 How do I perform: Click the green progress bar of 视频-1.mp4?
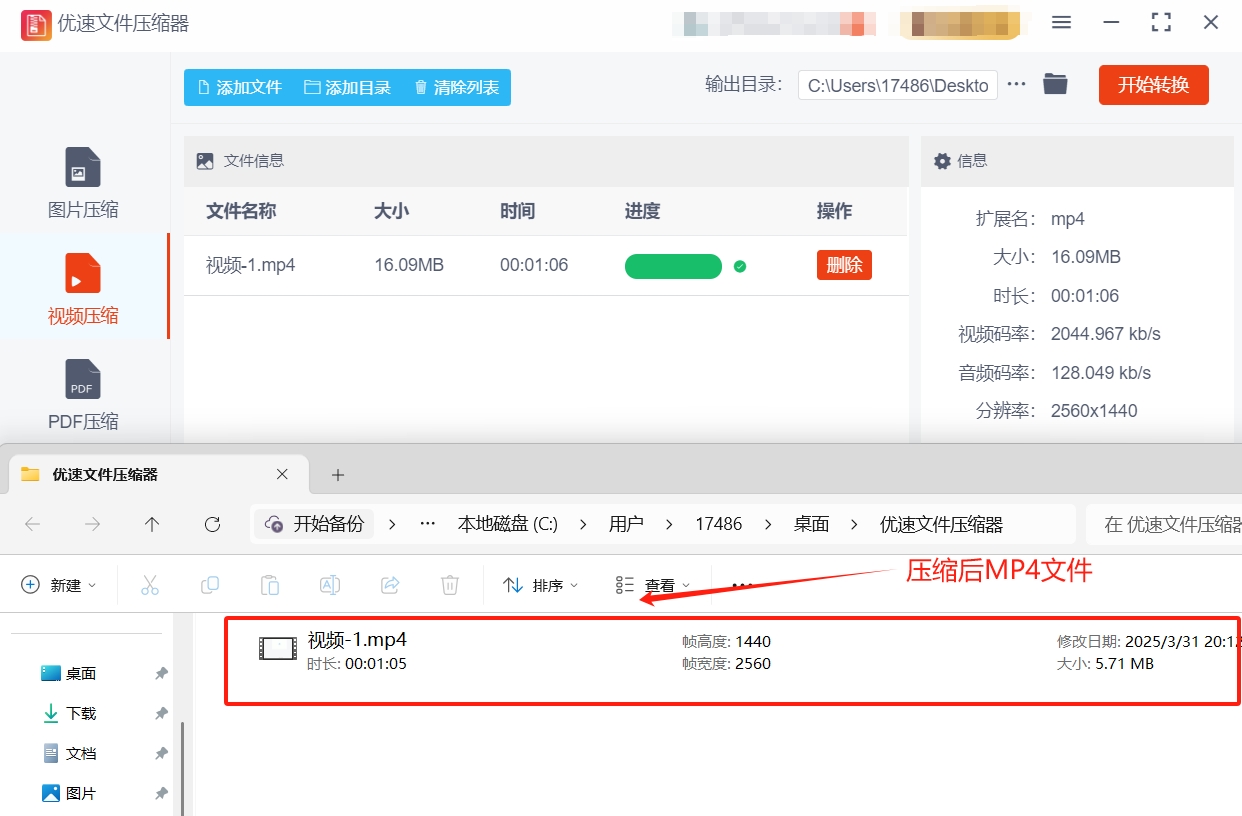click(x=673, y=266)
